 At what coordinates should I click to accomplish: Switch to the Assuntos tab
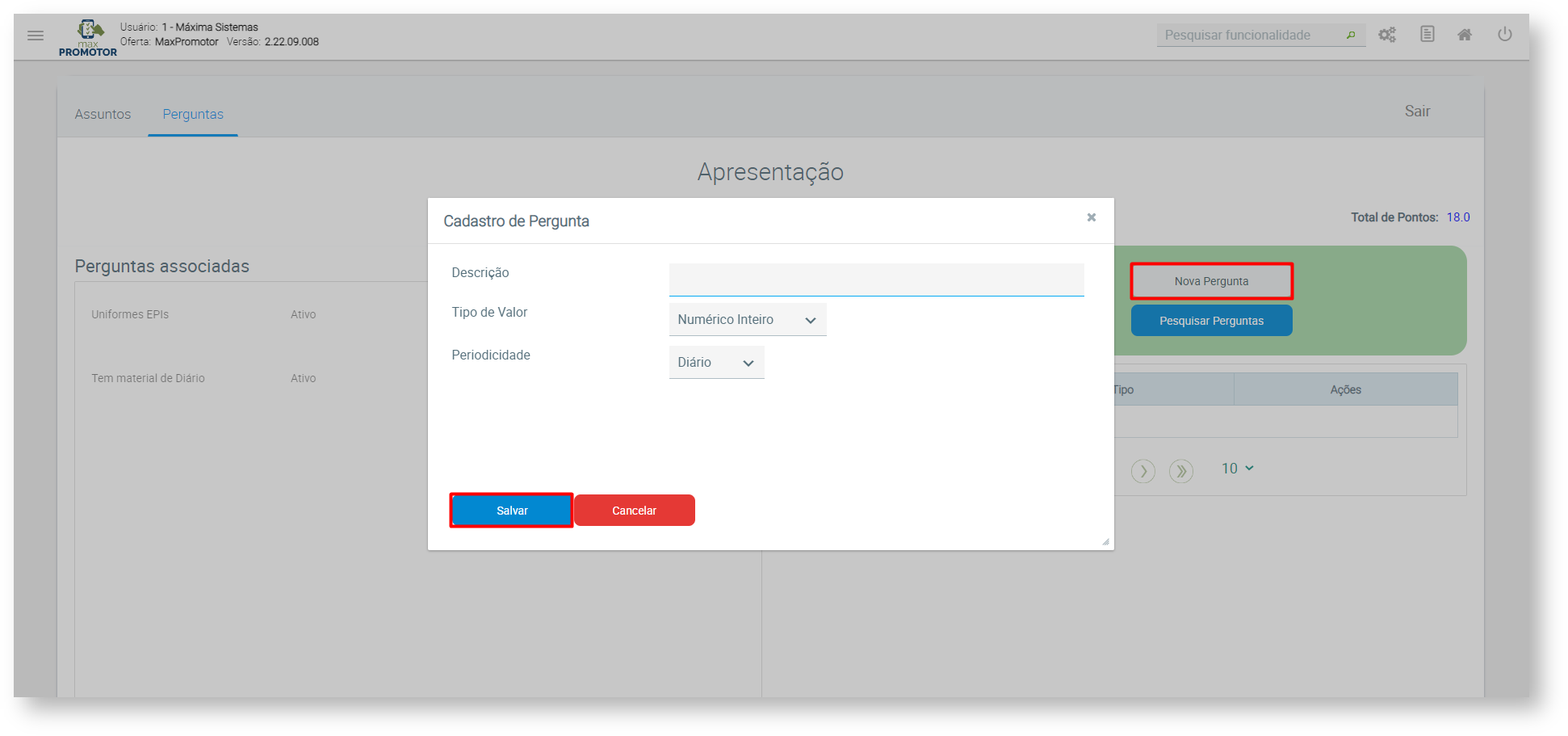tap(103, 114)
